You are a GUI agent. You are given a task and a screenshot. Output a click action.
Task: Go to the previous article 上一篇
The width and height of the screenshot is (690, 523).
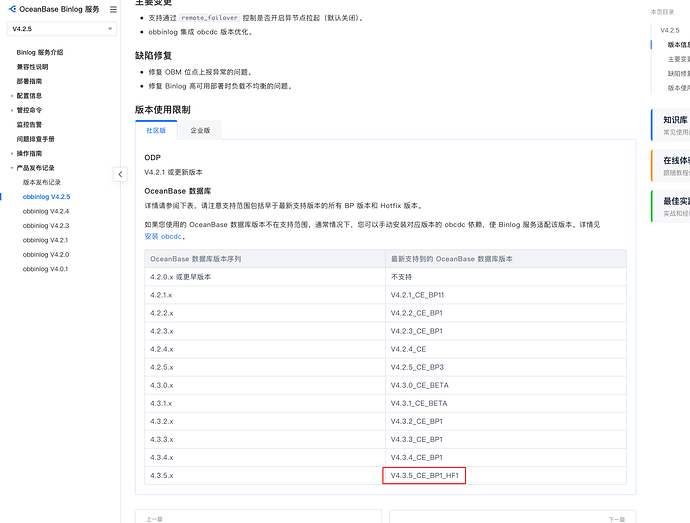[x=258, y=516]
